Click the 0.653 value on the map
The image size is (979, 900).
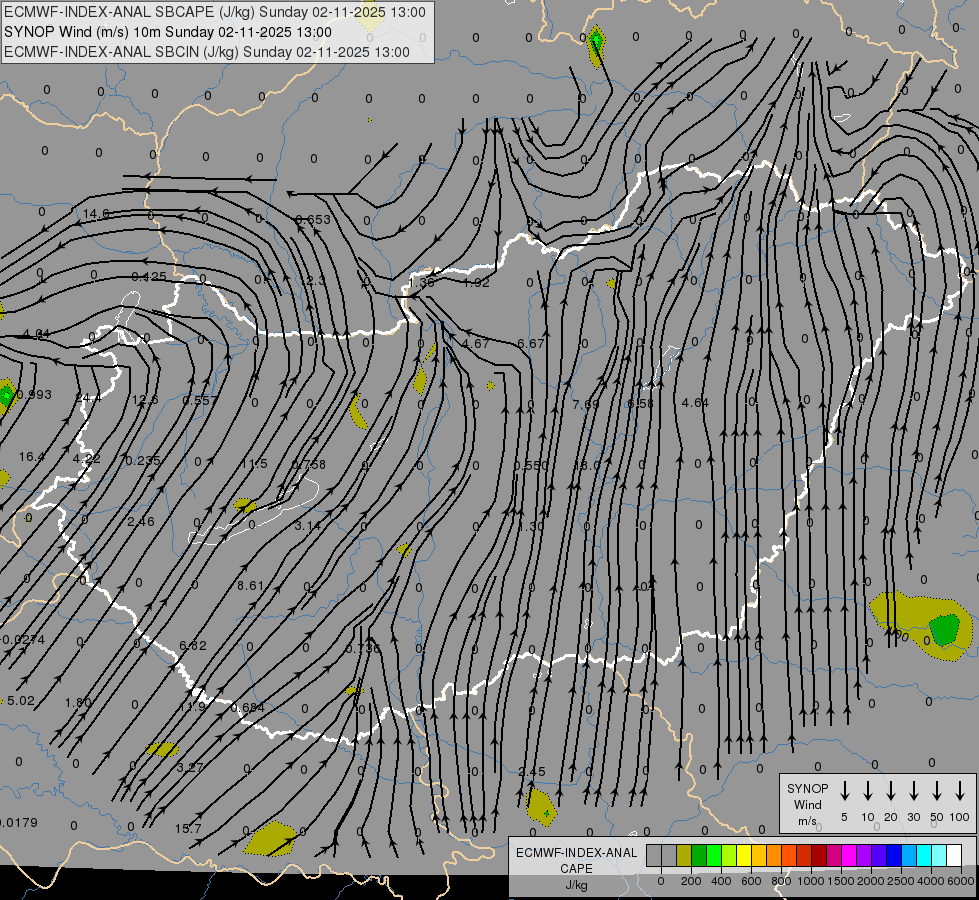click(x=313, y=219)
